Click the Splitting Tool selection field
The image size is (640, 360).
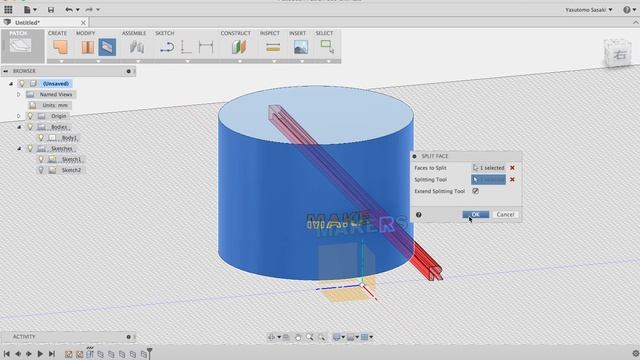pyautogui.click(x=489, y=180)
